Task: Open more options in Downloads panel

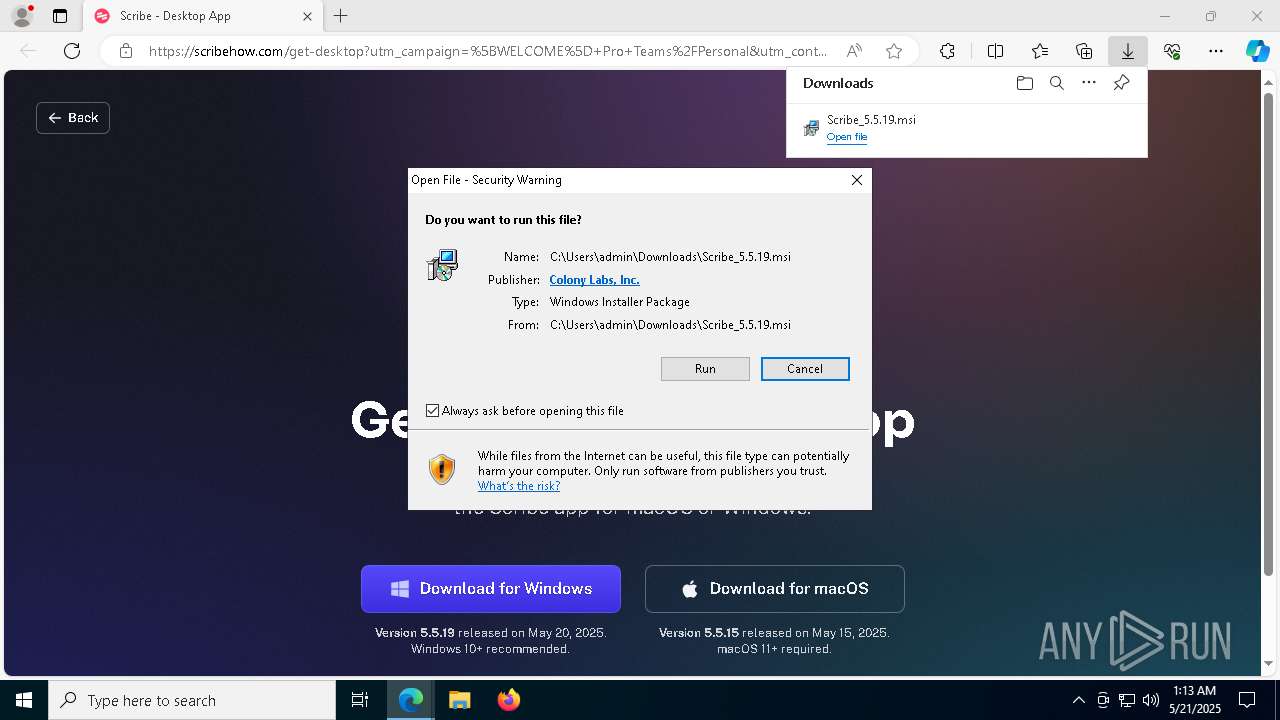Action: 1089,83
